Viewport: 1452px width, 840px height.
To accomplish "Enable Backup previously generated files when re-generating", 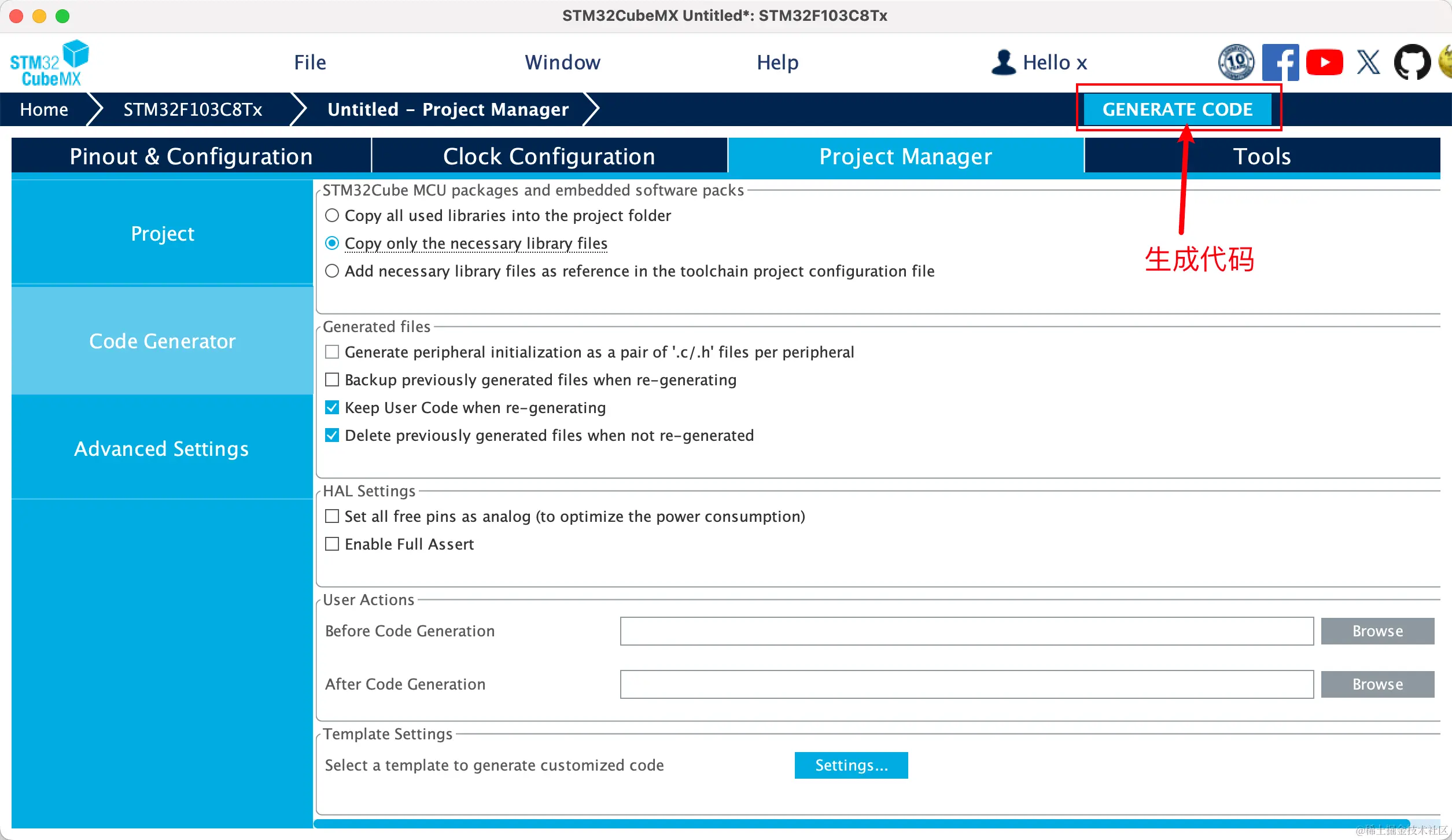I will (x=332, y=380).
